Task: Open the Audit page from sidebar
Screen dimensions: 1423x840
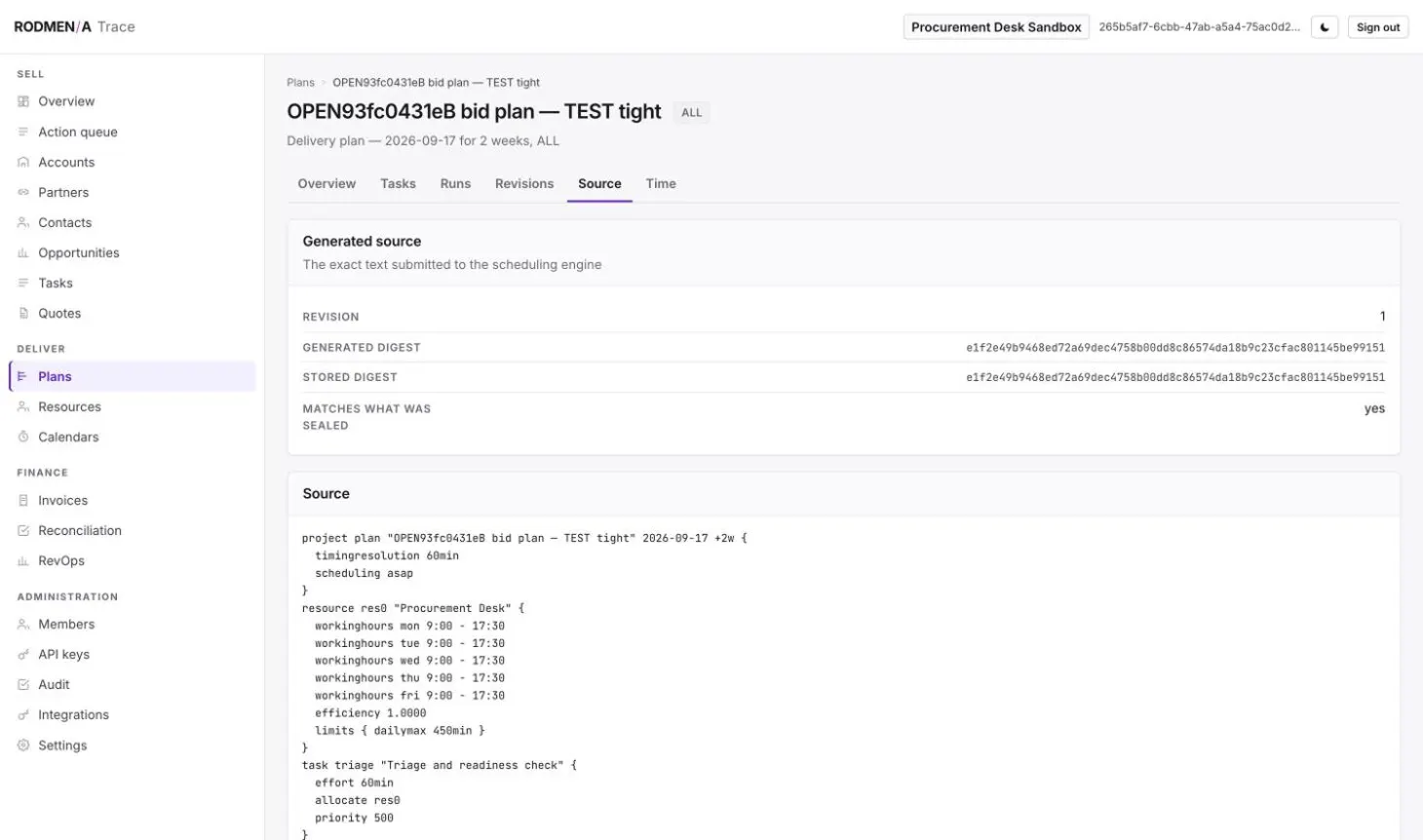Action: pyautogui.click(x=133, y=684)
